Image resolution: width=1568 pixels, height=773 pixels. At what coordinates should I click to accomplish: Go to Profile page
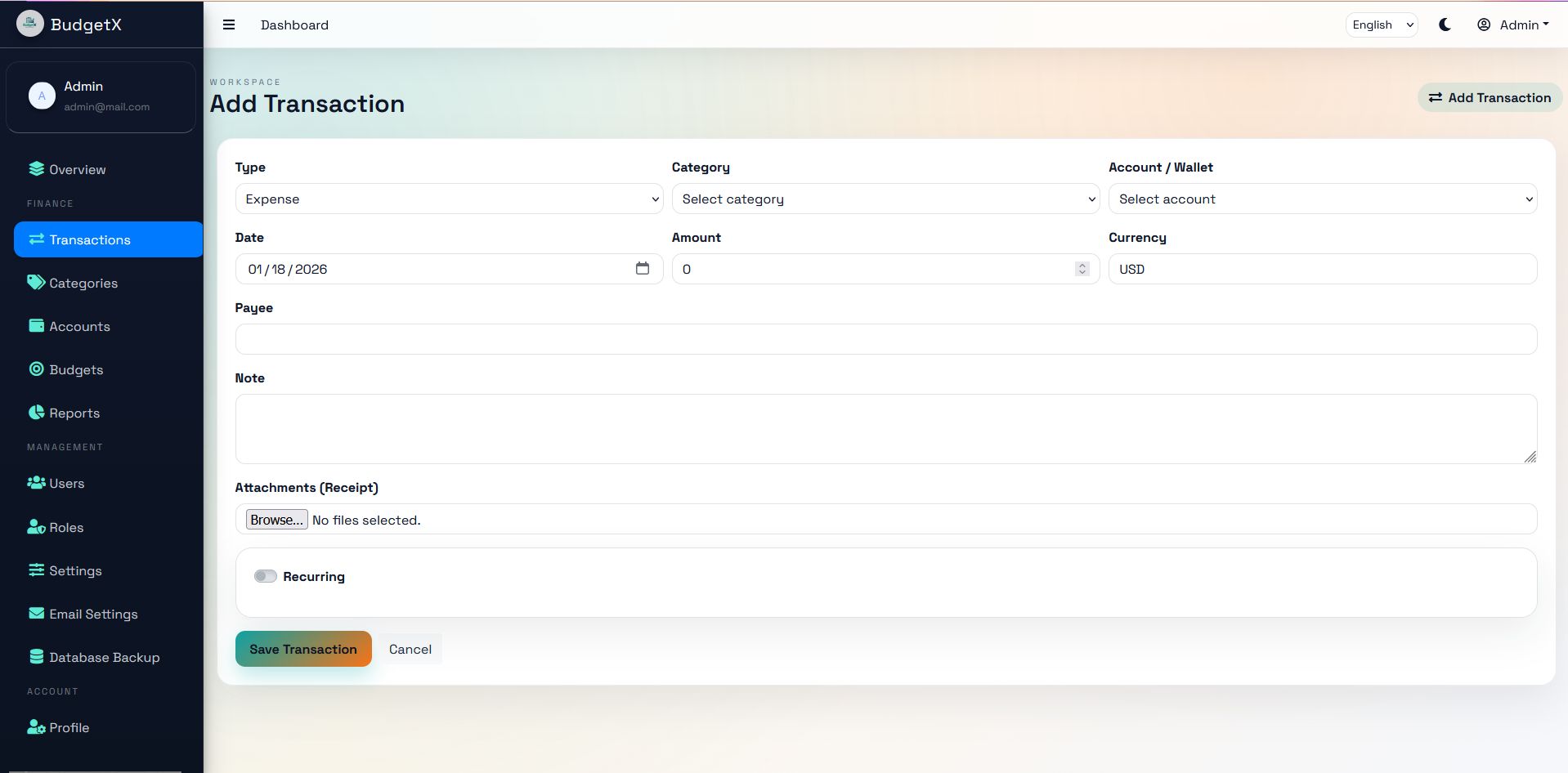[x=108, y=727]
